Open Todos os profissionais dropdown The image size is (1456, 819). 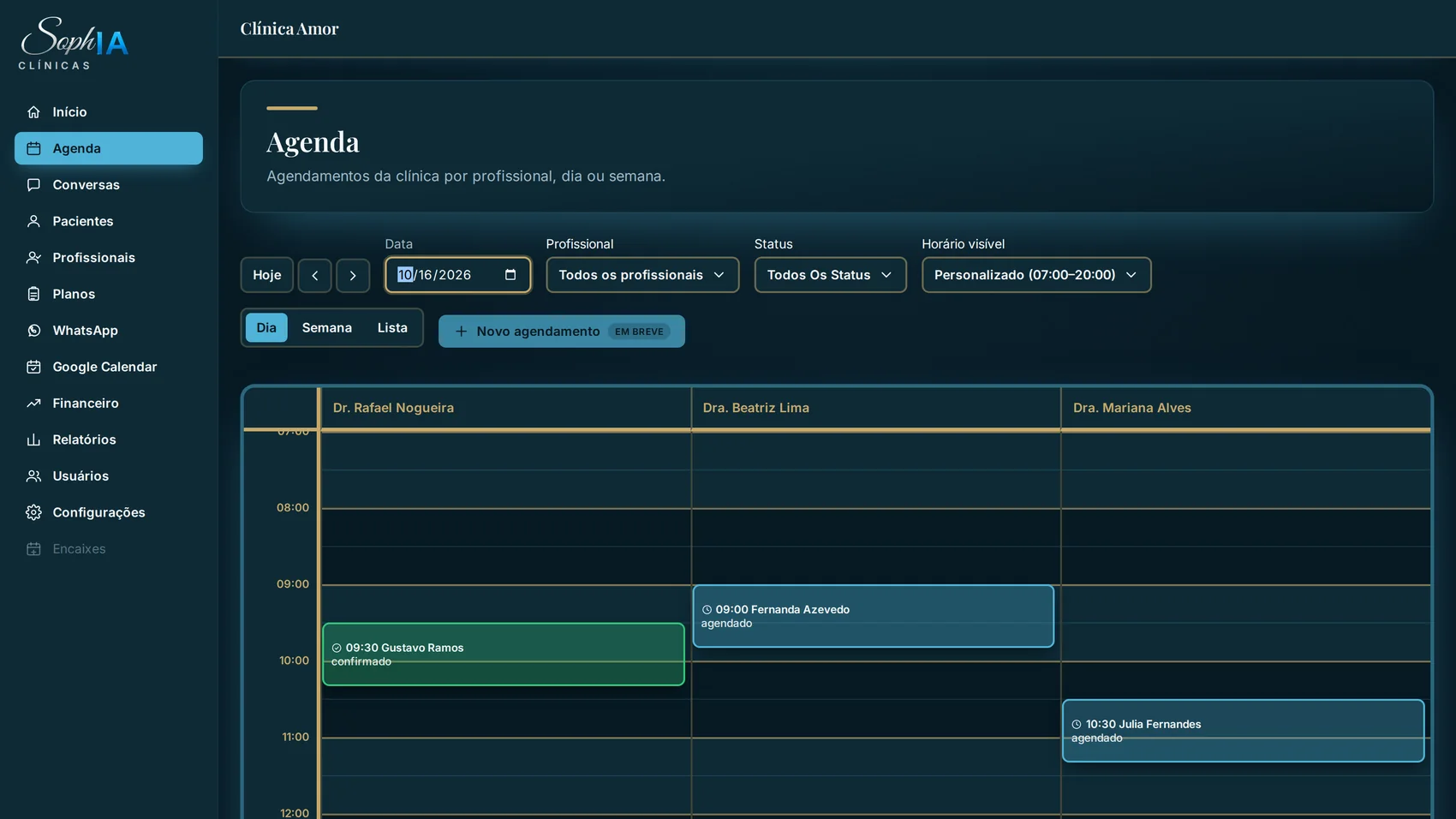[x=642, y=275]
